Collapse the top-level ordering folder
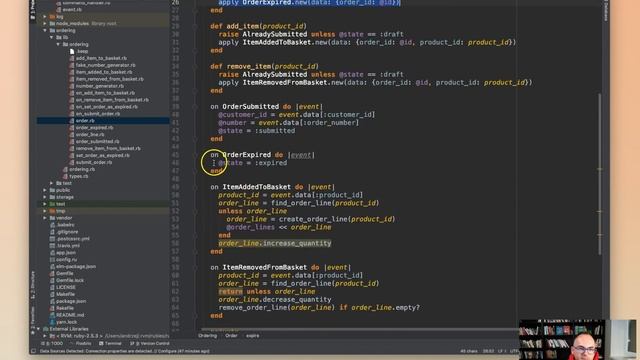Image resolution: width=640 pixels, height=360 pixels. coord(45,31)
